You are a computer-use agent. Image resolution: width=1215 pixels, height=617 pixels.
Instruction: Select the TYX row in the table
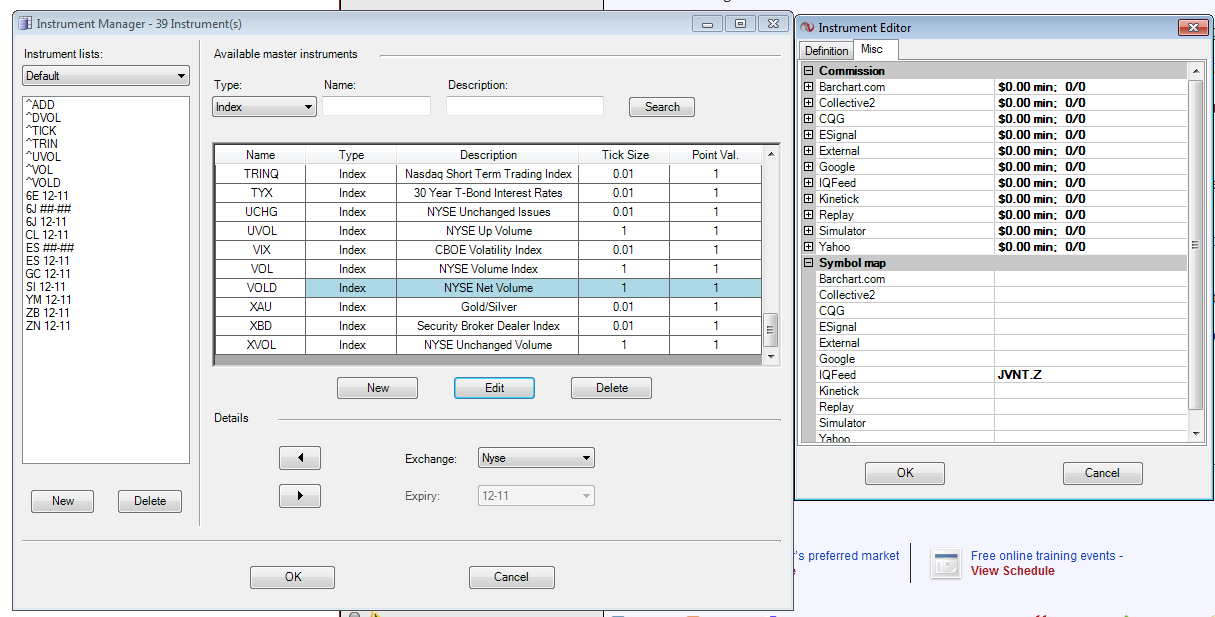[x=488, y=193]
